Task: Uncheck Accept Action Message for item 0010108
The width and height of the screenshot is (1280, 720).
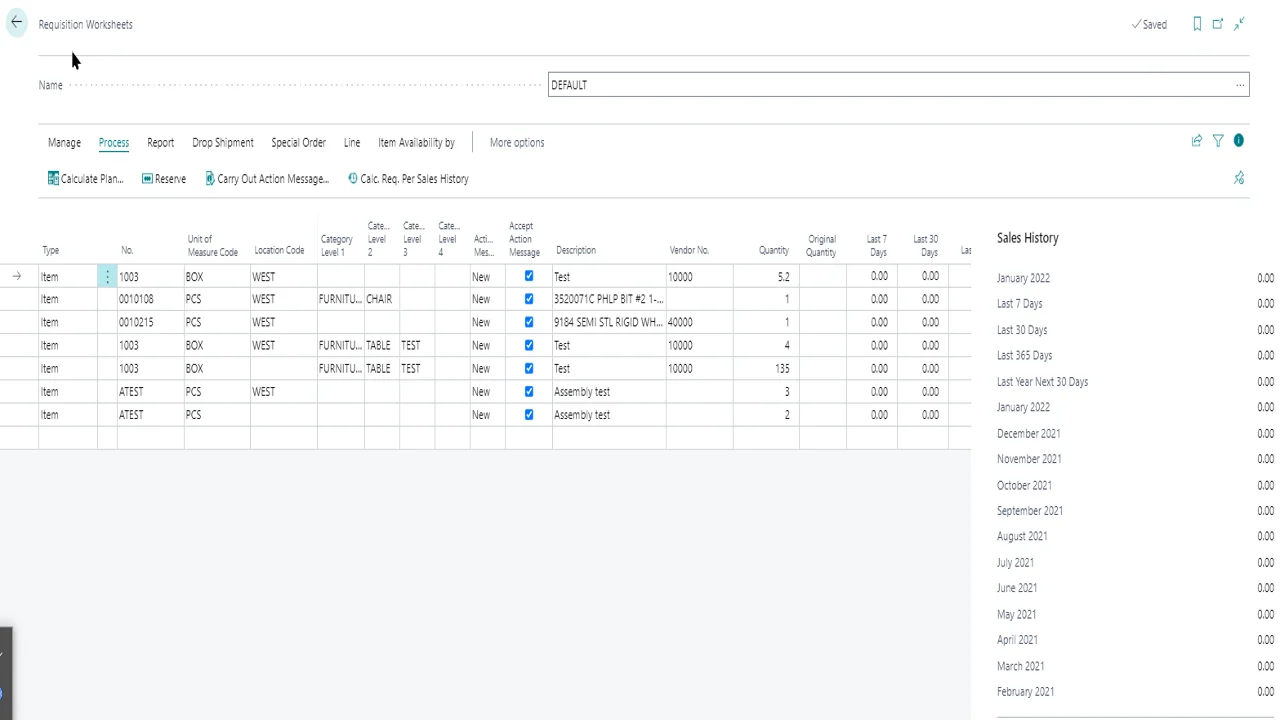Action: [529, 299]
